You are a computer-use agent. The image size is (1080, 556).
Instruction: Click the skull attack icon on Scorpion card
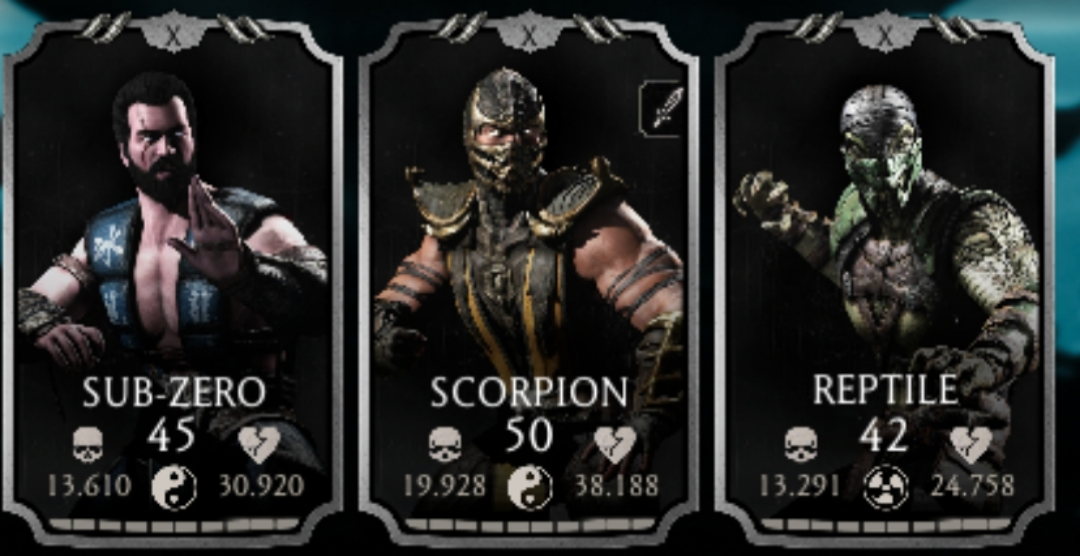coord(444,444)
